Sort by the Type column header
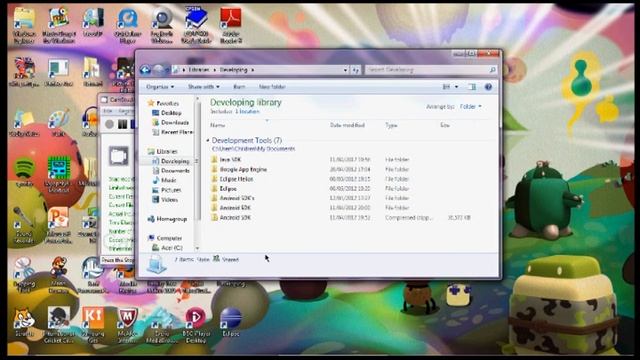The image size is (640, 360). tap(391, 125)
